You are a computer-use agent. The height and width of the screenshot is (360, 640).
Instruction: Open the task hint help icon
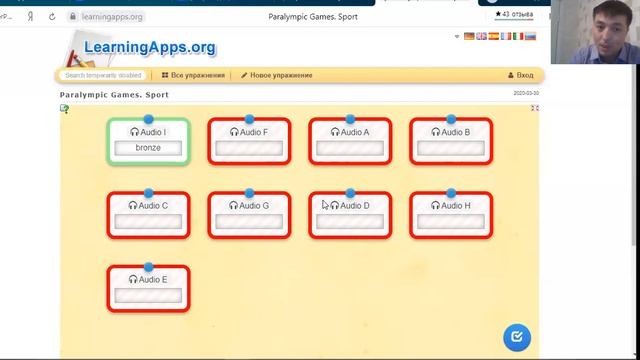64,109
